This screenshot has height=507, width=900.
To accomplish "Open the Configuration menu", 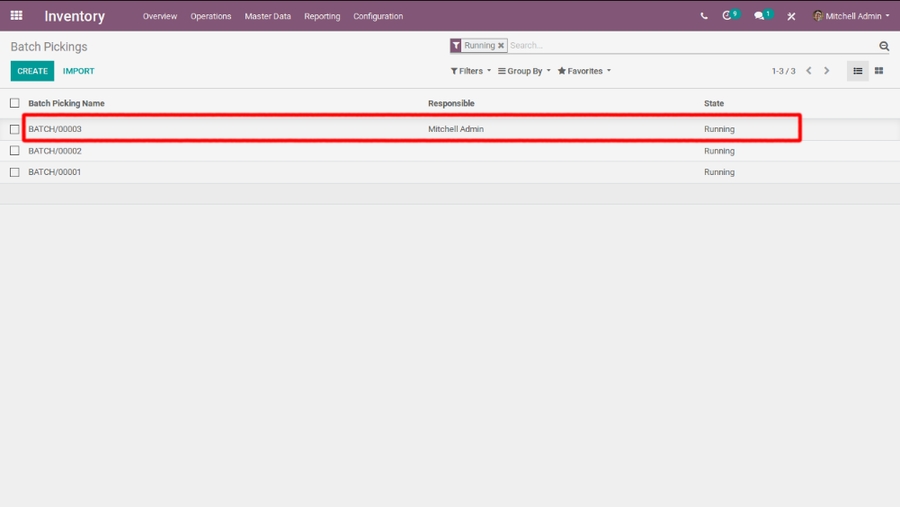I will click(378, 16).
